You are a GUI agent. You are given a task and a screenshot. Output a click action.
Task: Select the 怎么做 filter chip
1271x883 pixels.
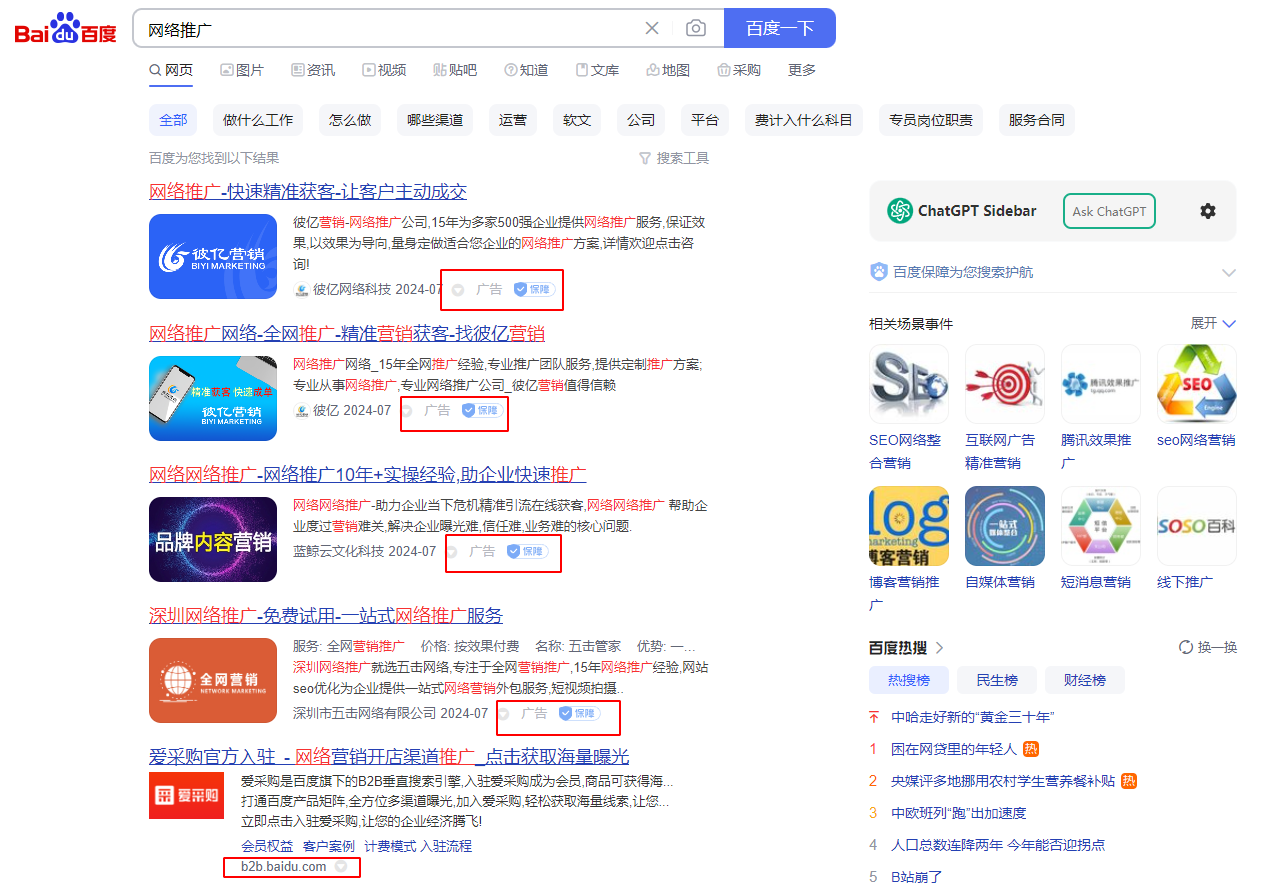[350, 120]
